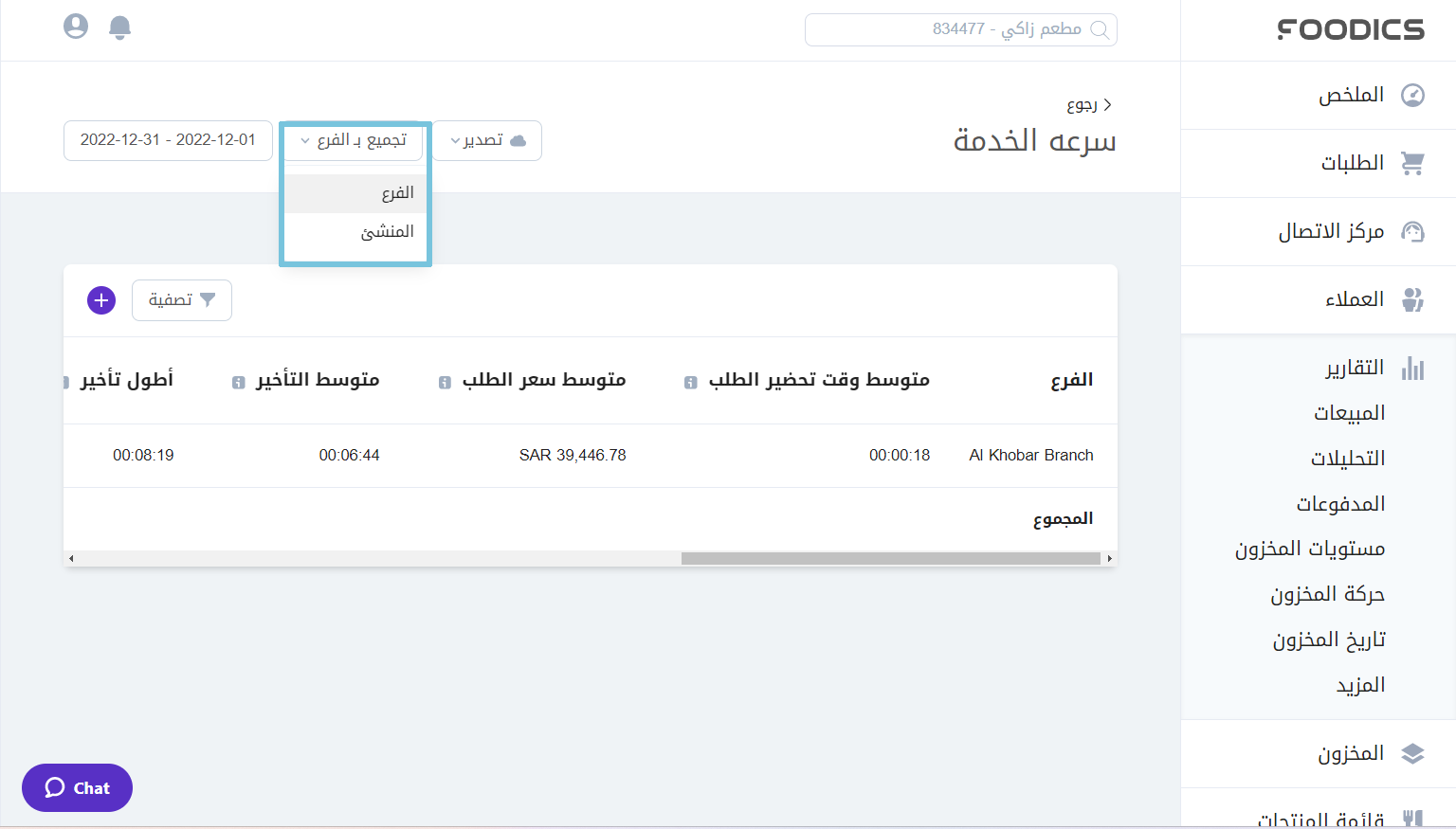Click the info icon beside متوسط التأخير column
This screenshot has height=829, width=1456.
point(236,382)
